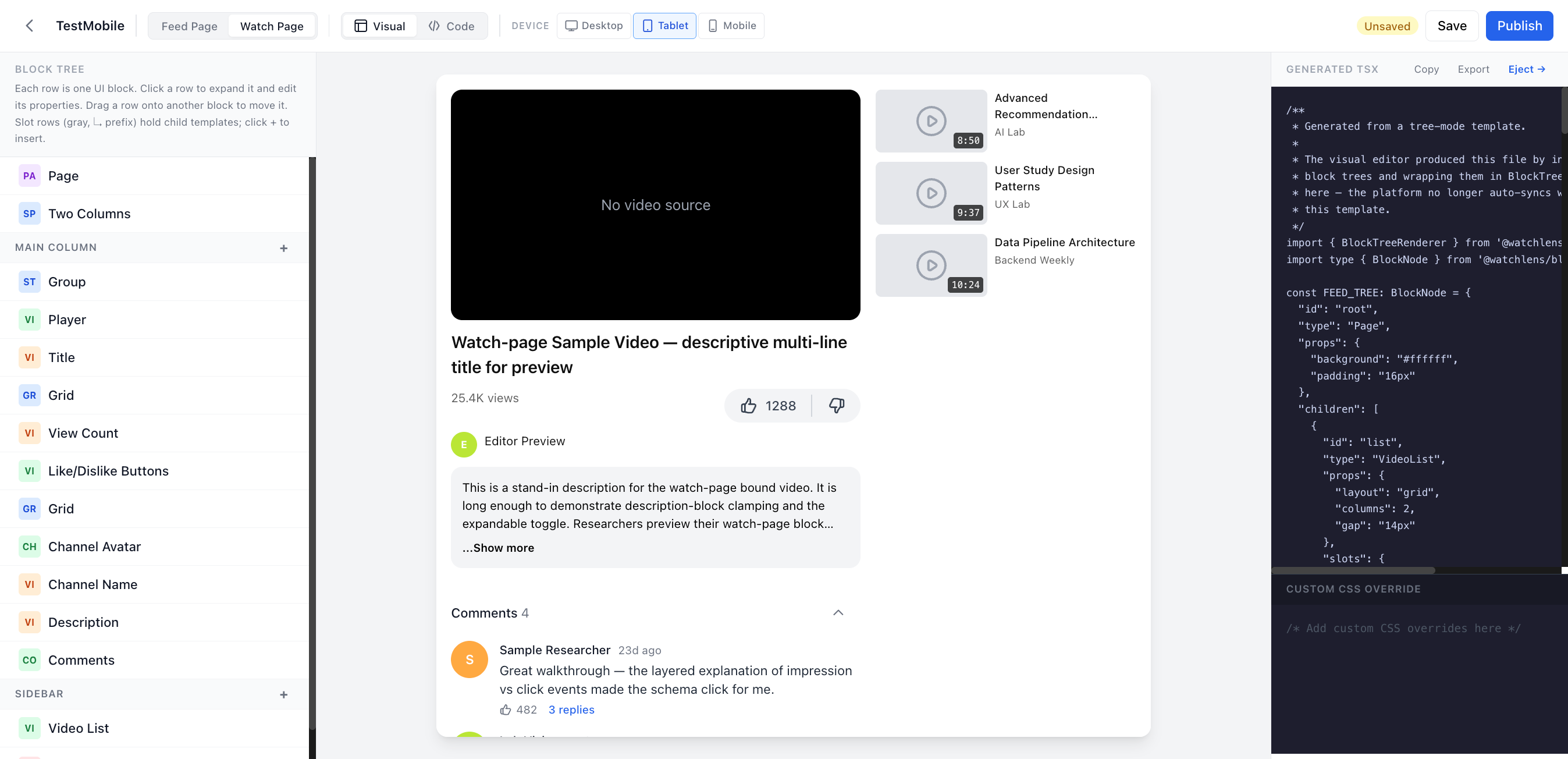The image size is (1568, 759).
Task: Click the ST badge of the Group row
Action: (x=29, y=282)
